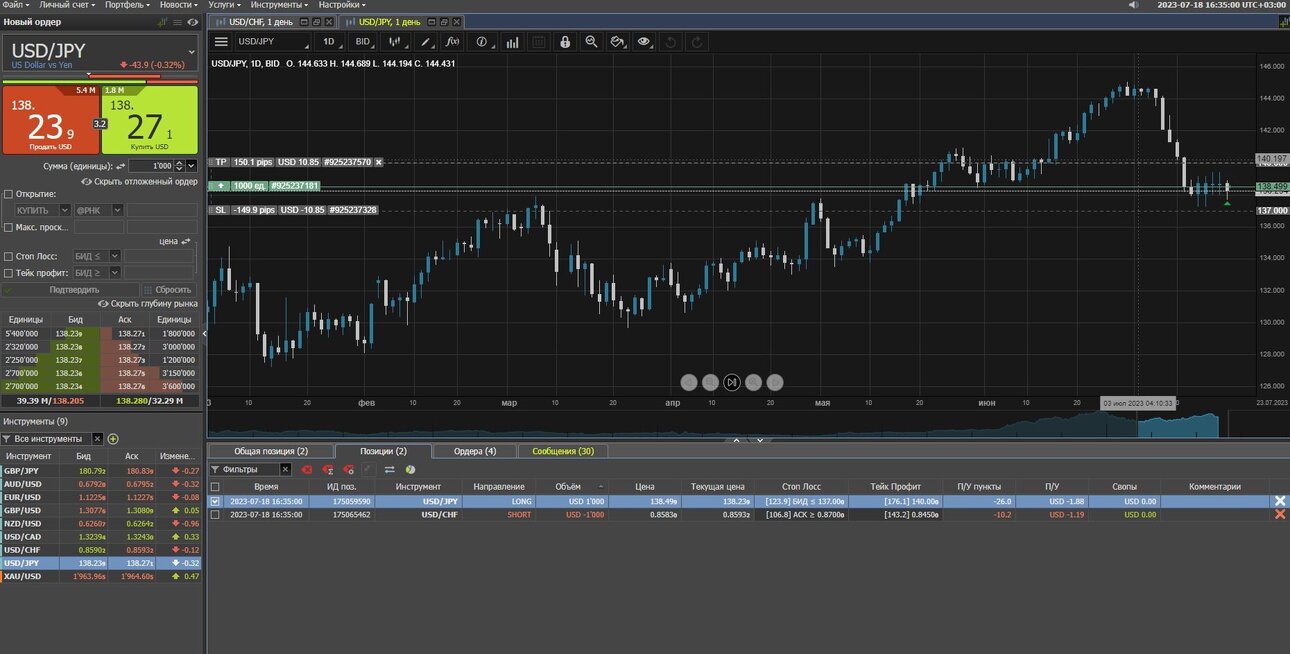Close the USD/JPY position with red X
Screen dimensions: 1290x654
point(1279,501)
